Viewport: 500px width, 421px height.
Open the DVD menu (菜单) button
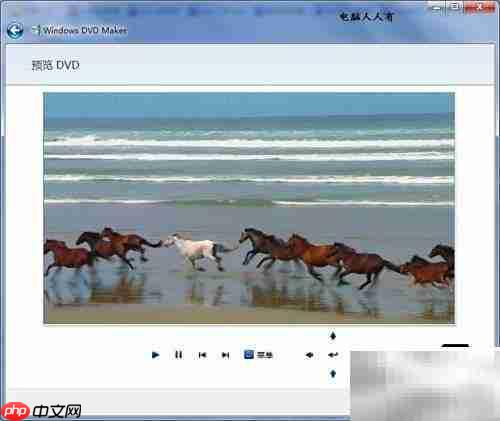[259, 355]
